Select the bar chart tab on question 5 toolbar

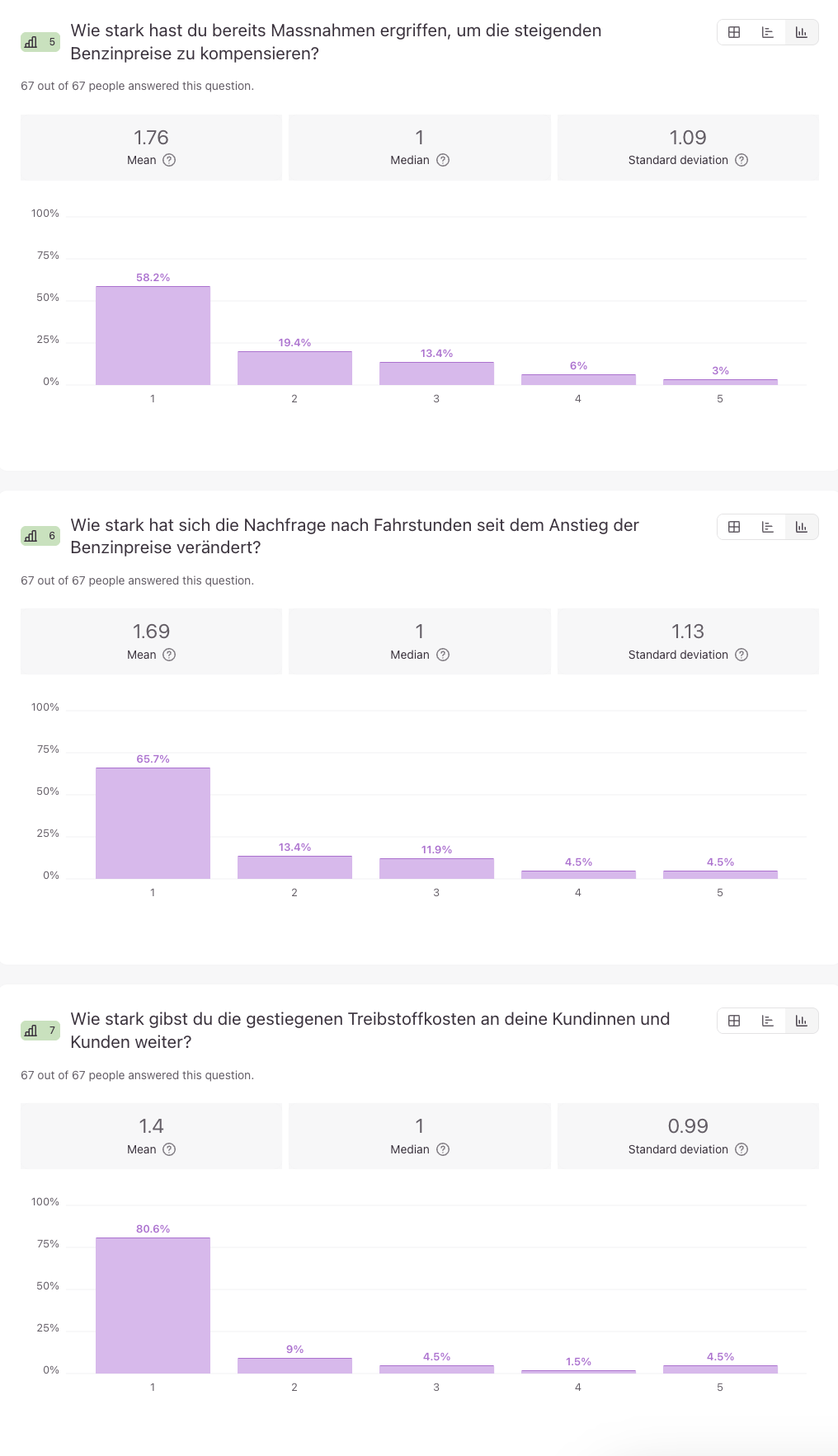tap(801, 32)
